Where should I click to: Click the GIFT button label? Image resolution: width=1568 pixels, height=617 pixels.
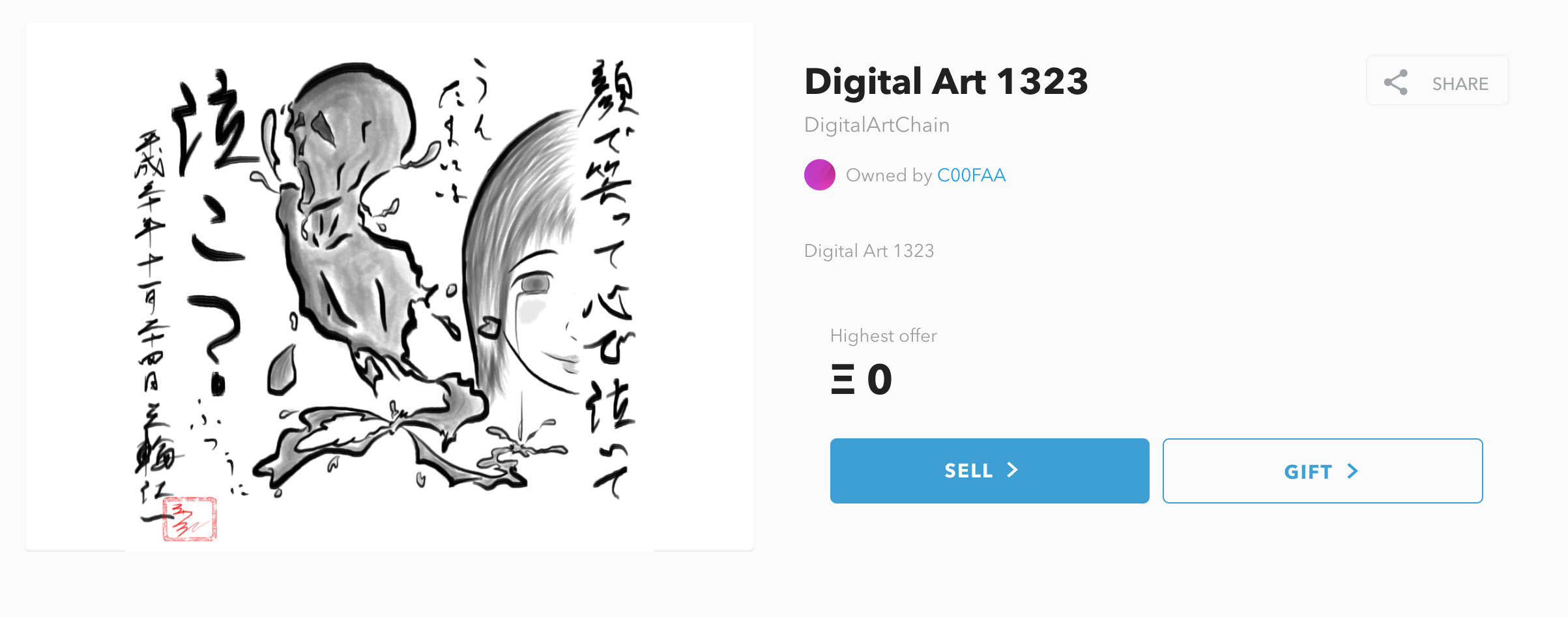[1307, 472]
